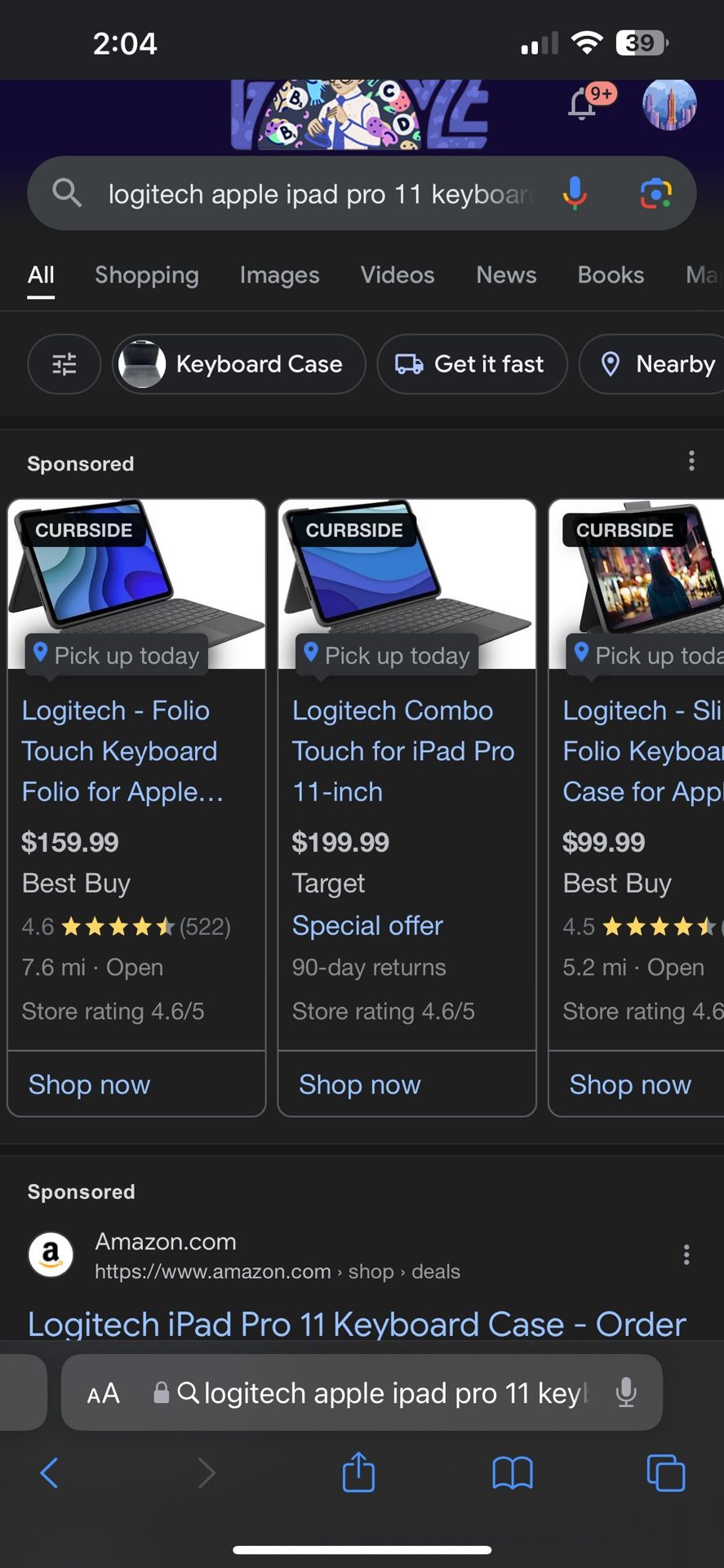Tap the search magnifier icon
The image size is (724, 1568).
[x=67, y=194]
